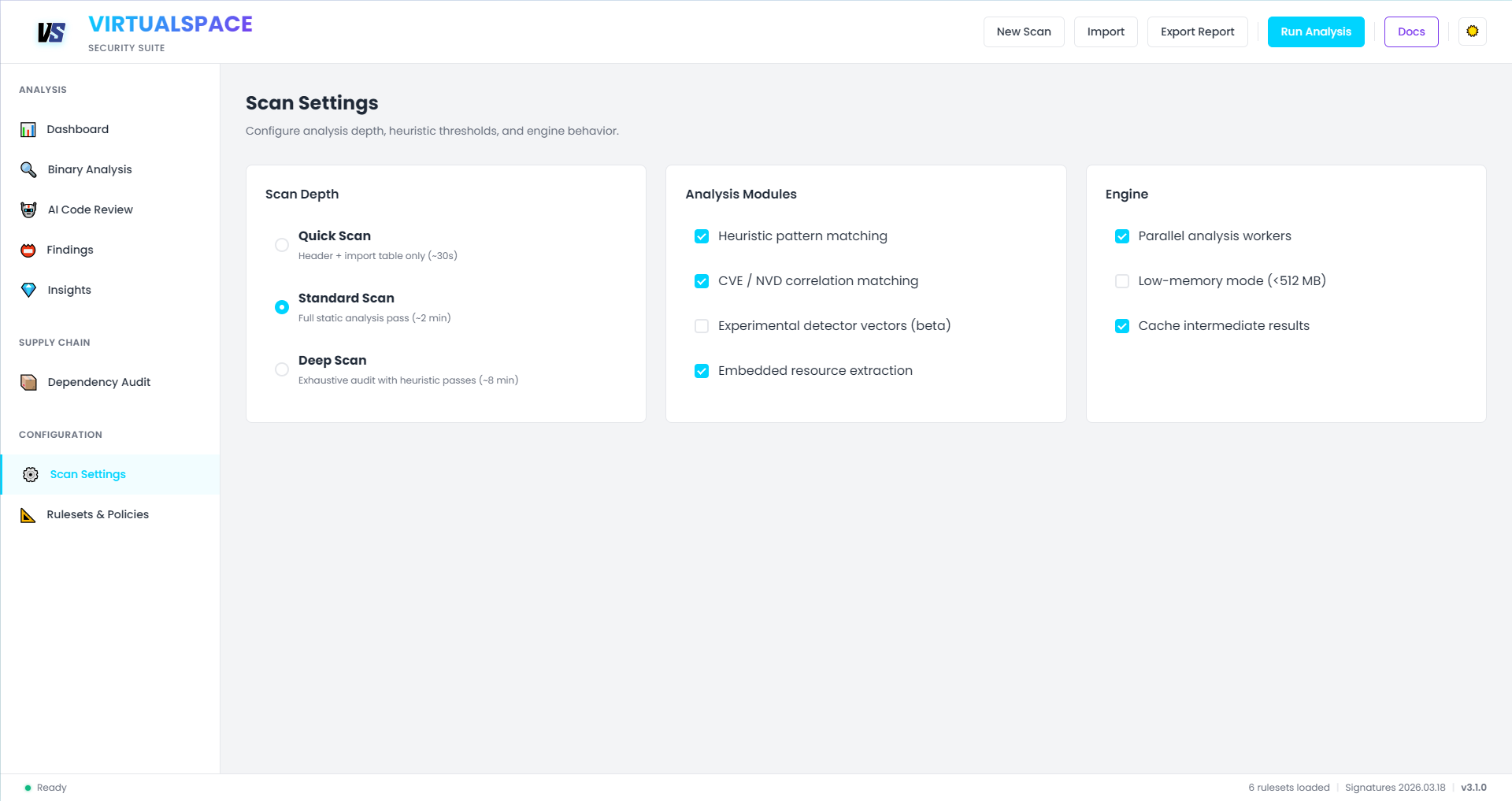The image size is (1512, 801).
Task: Start analysis with Run Analysis button
Action: pyautogui.click(x=1316, y=32)
